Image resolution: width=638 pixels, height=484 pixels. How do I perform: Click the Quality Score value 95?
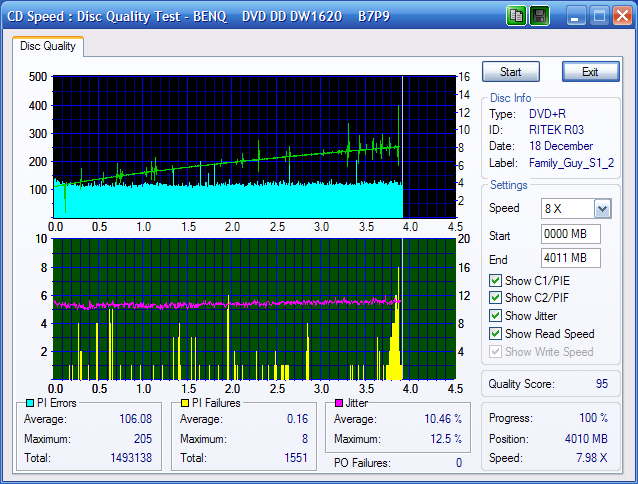(x=602, y=384)
